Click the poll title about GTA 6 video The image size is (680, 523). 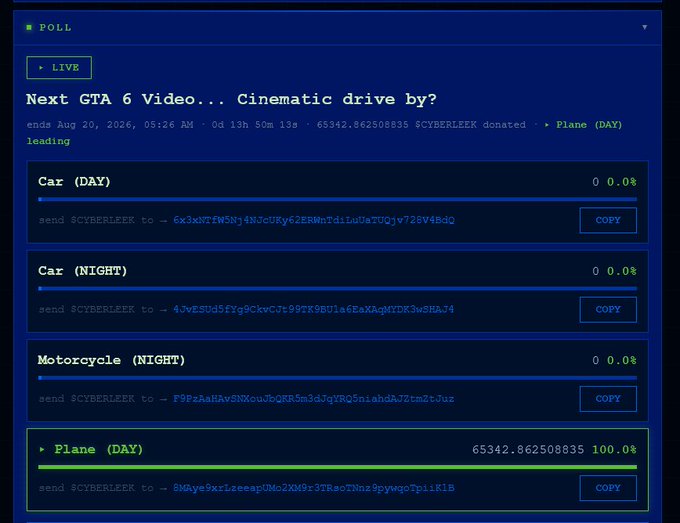(x=231, y=99)
